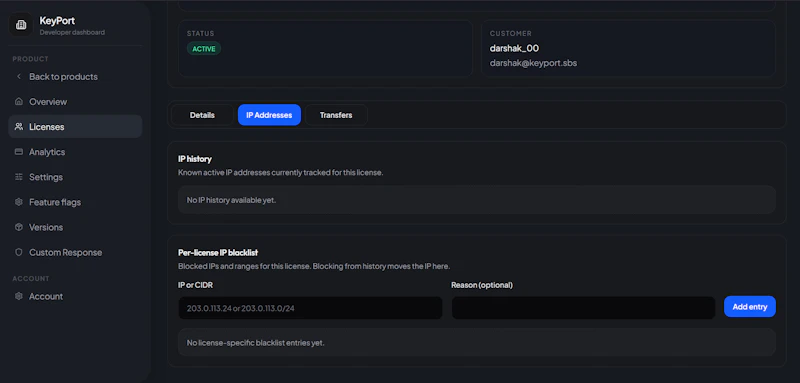
Task: Open Account page
Action: (75, 296)
